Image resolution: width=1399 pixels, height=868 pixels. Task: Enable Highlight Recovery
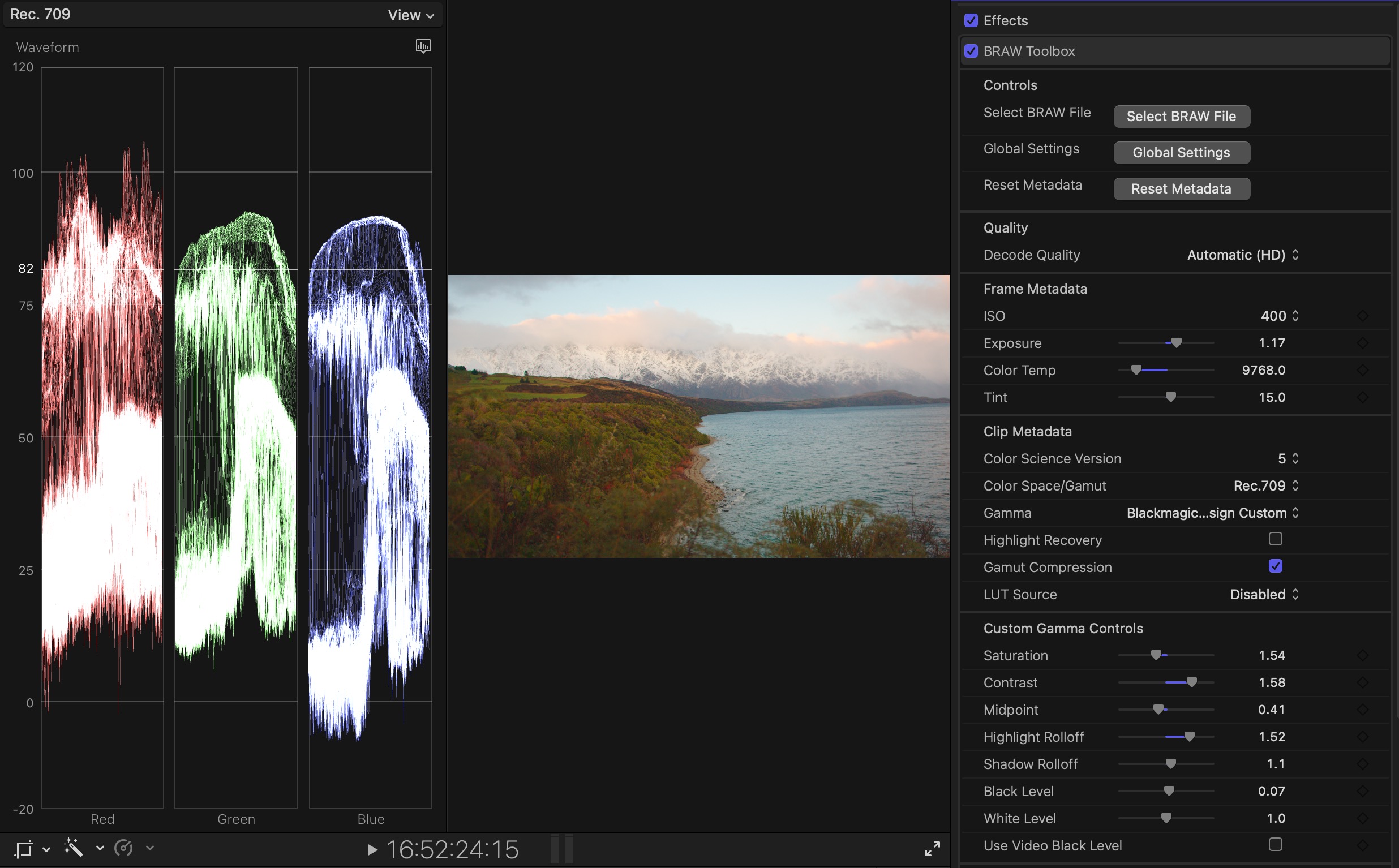click(1275, 539)
